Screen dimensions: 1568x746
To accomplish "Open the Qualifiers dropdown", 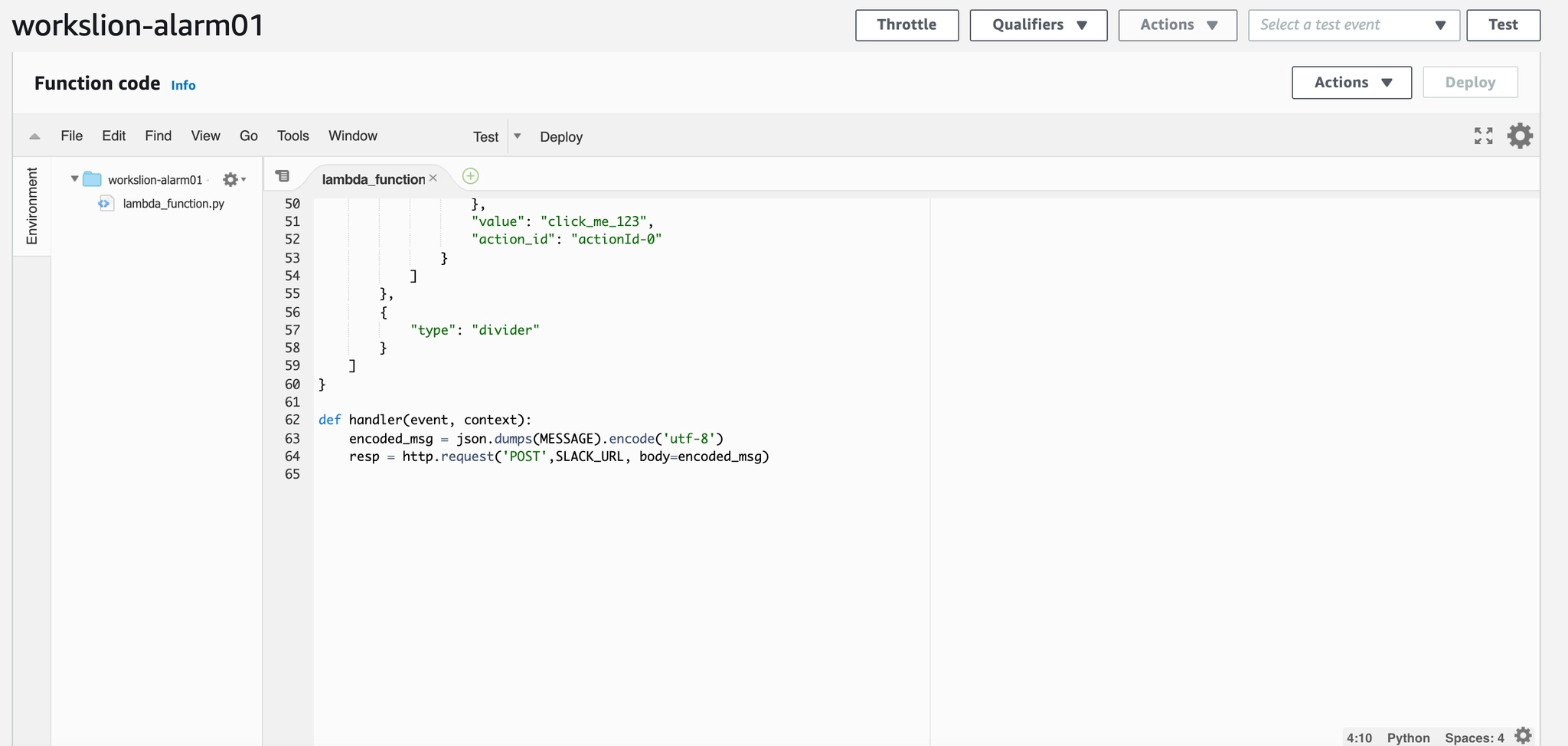I will pos(1038,25).
